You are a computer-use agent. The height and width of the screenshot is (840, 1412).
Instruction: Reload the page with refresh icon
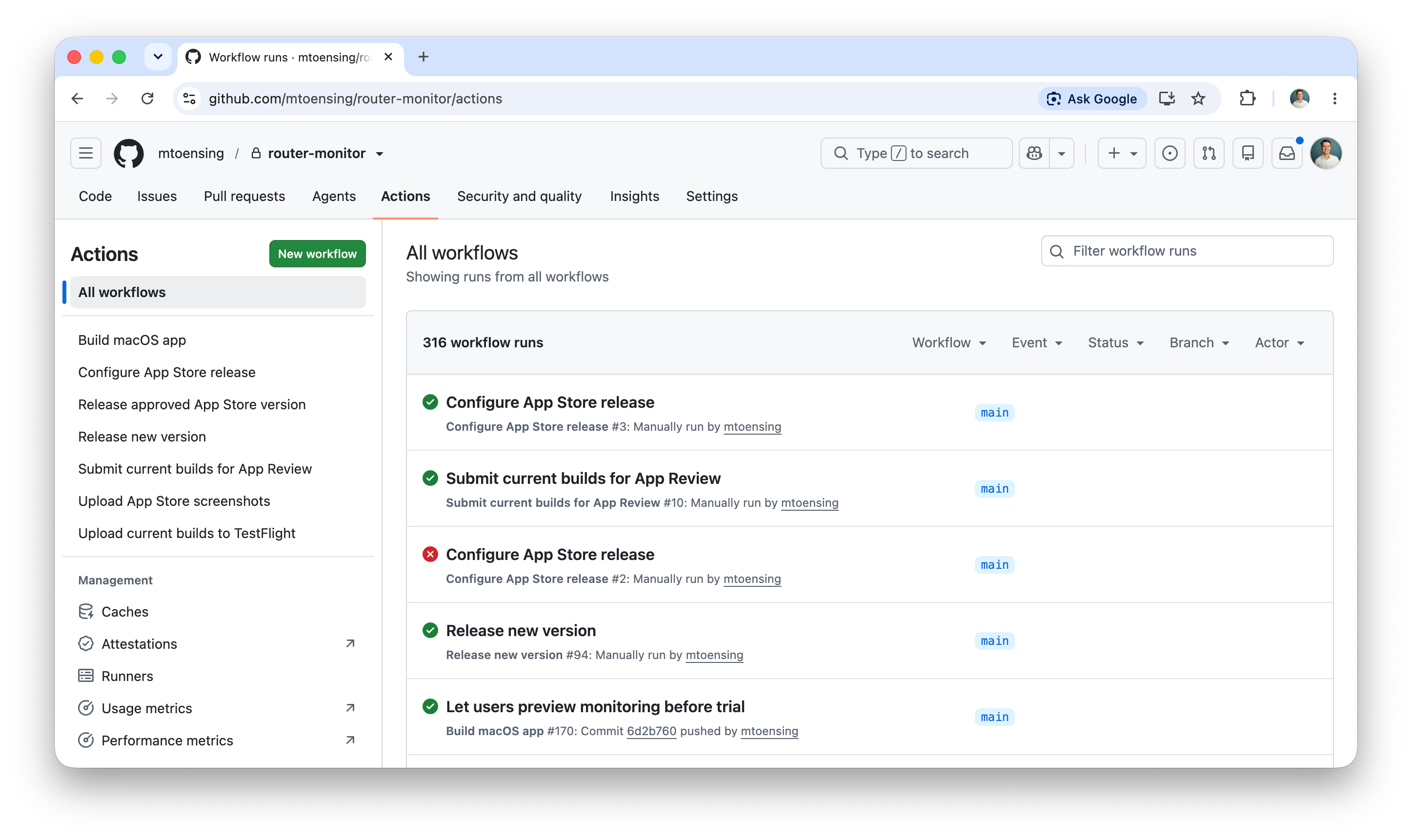(147, 99)
